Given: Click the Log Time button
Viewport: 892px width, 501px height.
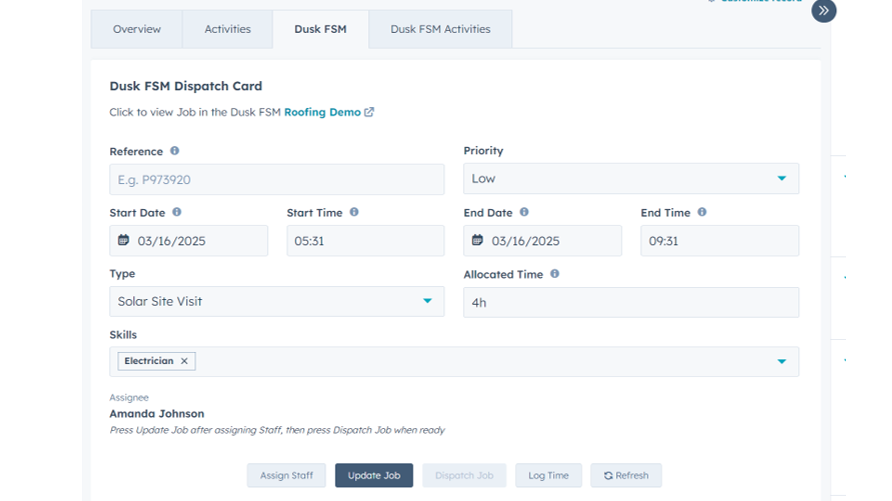Looking at the screenshot, I should (548, 476).
